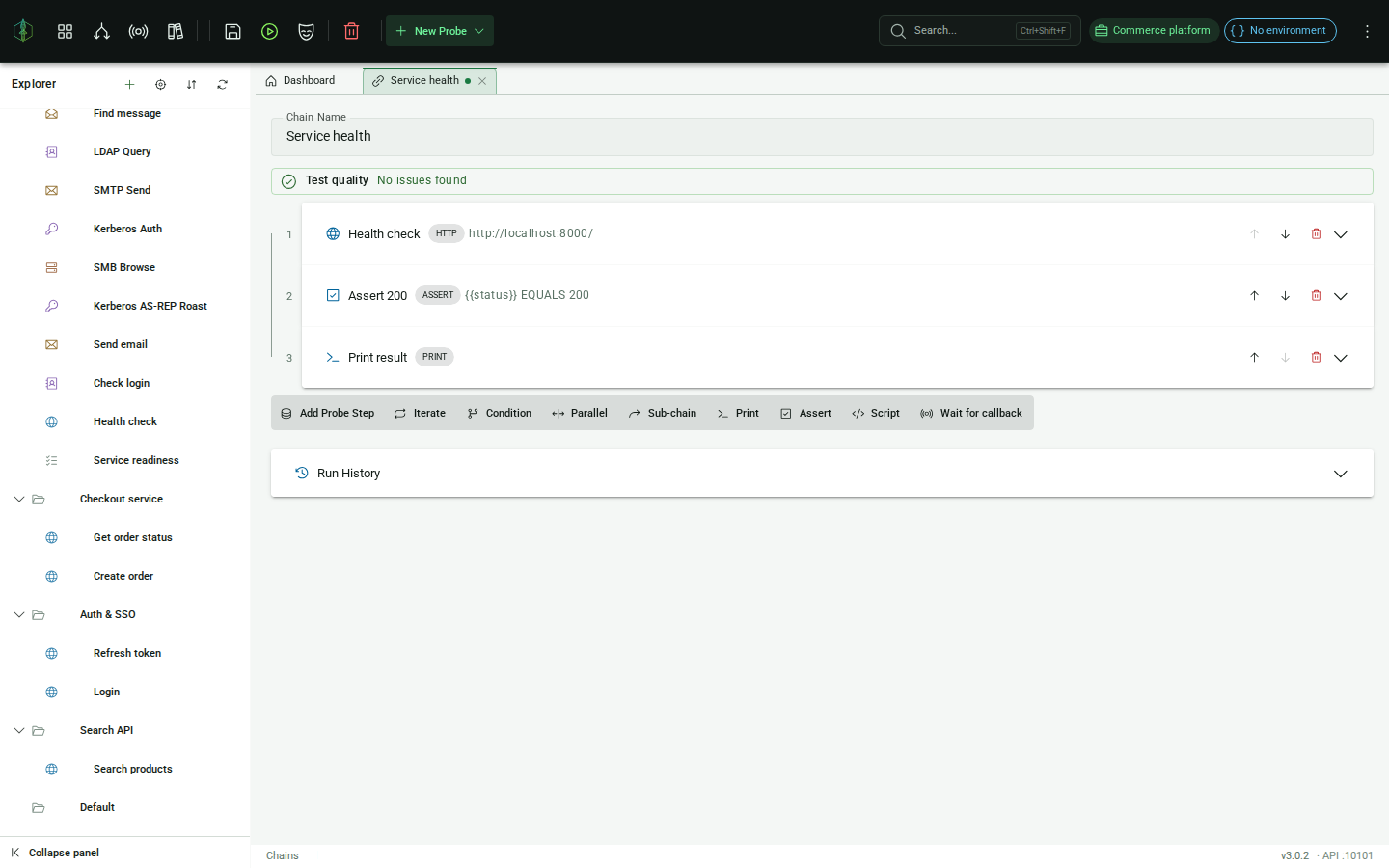Expand the Assert 200 step details
This screenshot has height=868, width=1389.
(1341, 296)
